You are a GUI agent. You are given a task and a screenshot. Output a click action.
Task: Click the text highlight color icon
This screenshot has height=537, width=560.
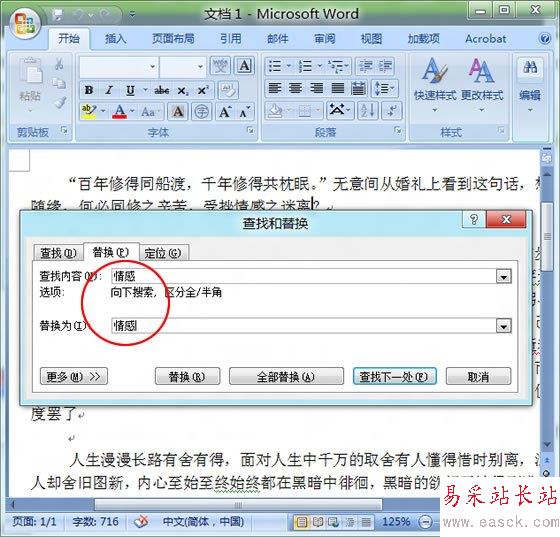88,111
